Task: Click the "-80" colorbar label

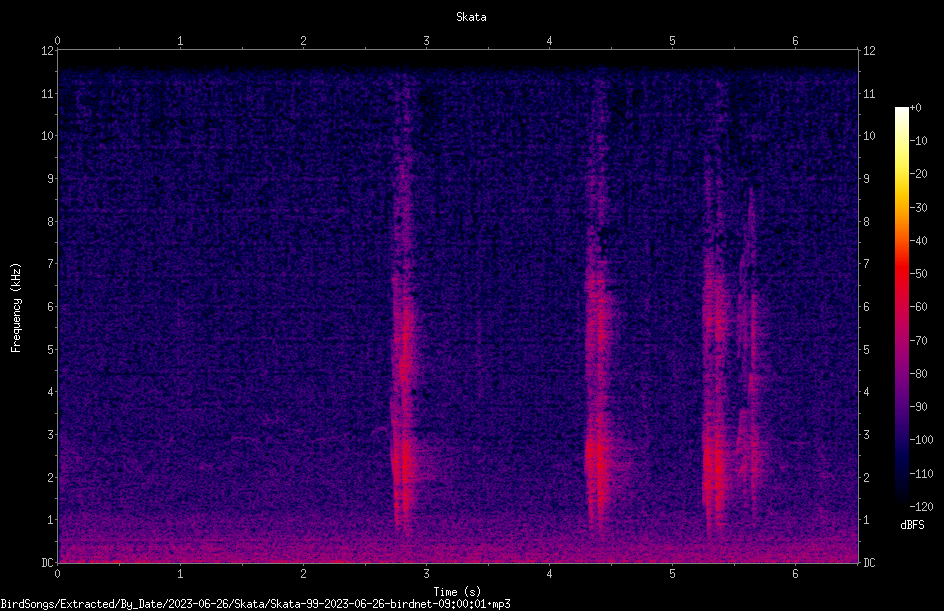Action: pyautogui.click(x=918, y=374)
